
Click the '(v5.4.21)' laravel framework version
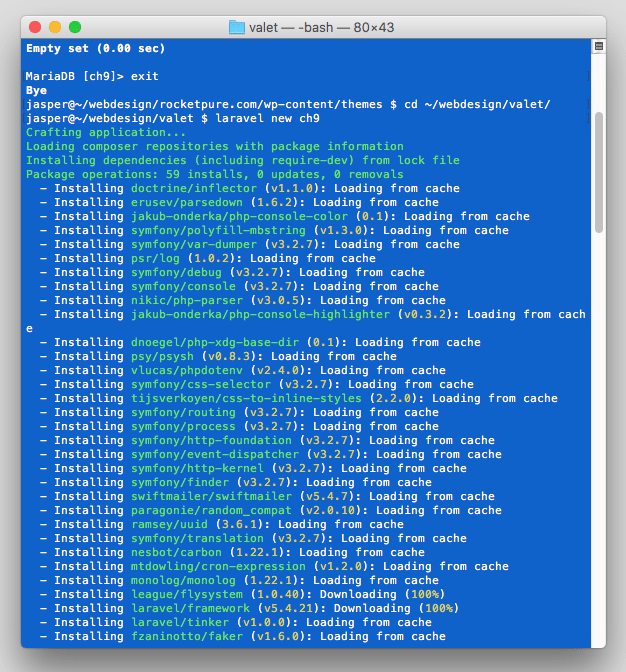click(x=290, y=608)
